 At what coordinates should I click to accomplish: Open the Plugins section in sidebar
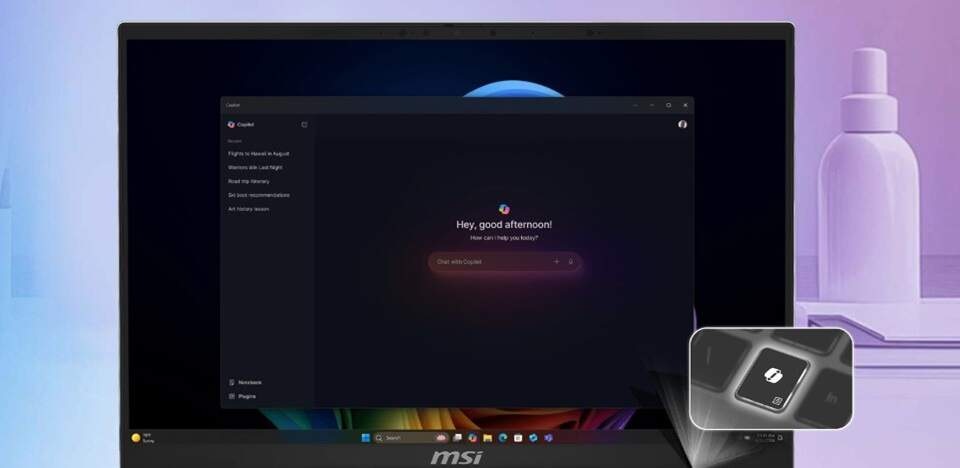pos(242,396)
